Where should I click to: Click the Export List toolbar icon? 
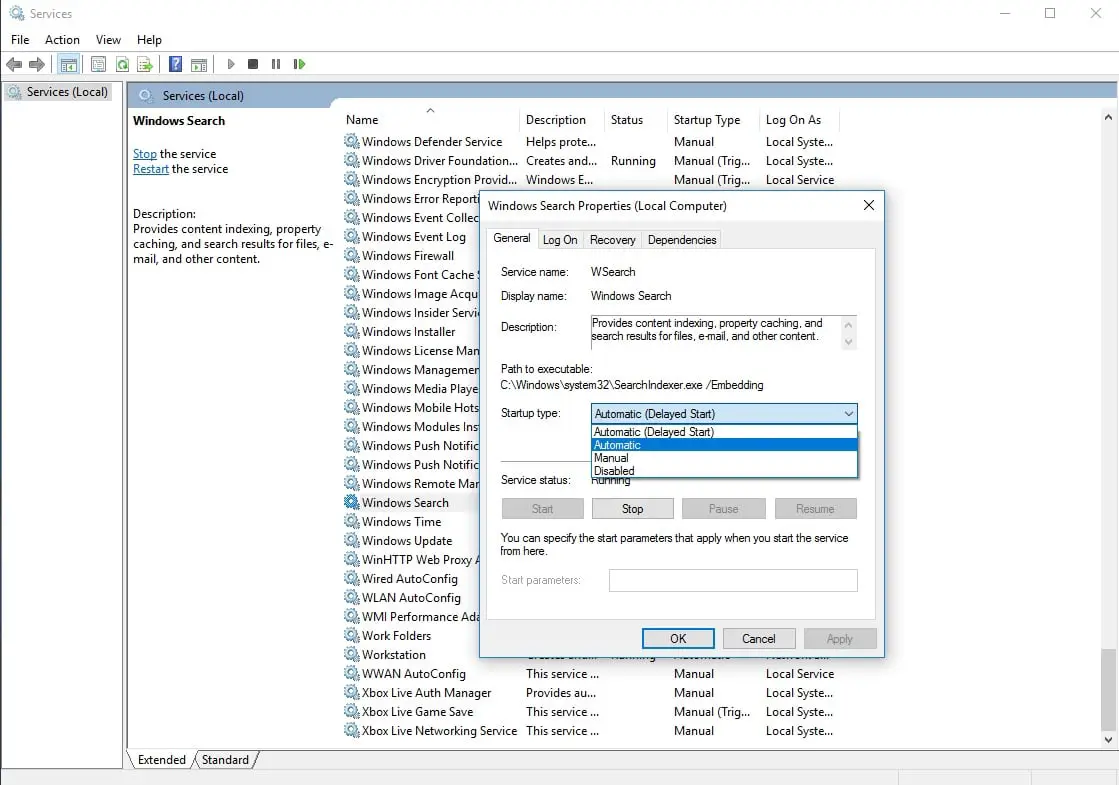(145, 64)
